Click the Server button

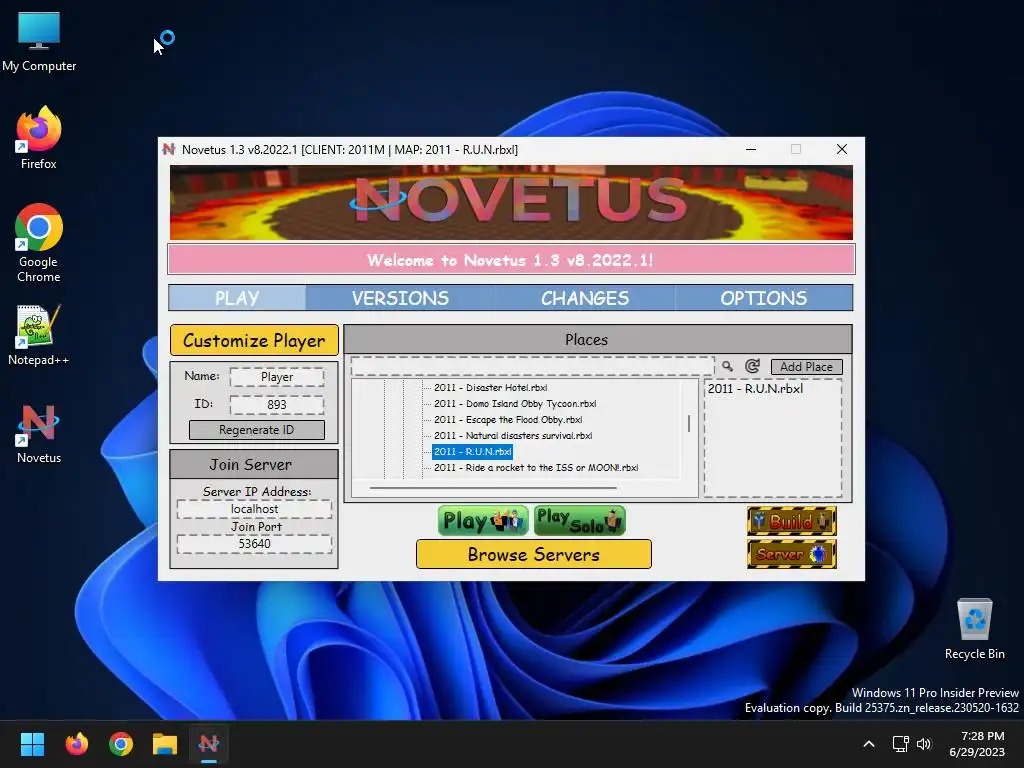point(792,554)
